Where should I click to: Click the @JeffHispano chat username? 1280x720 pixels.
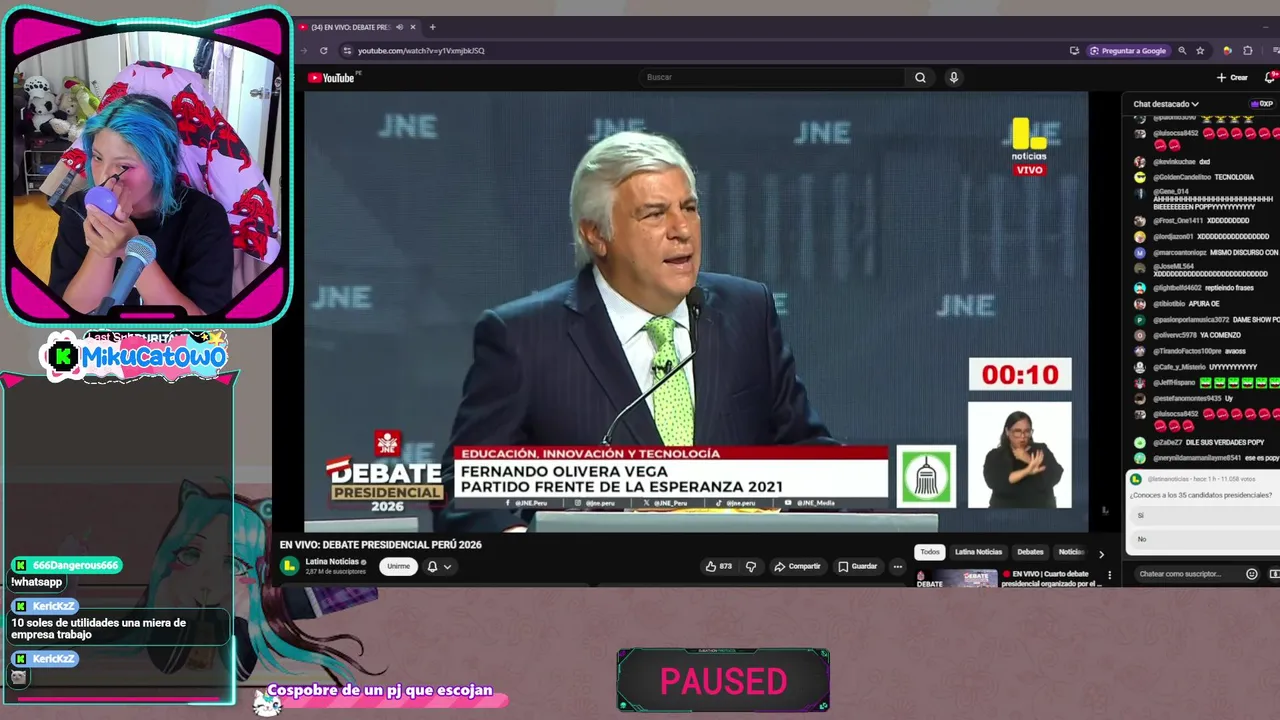click(1175, 382)
